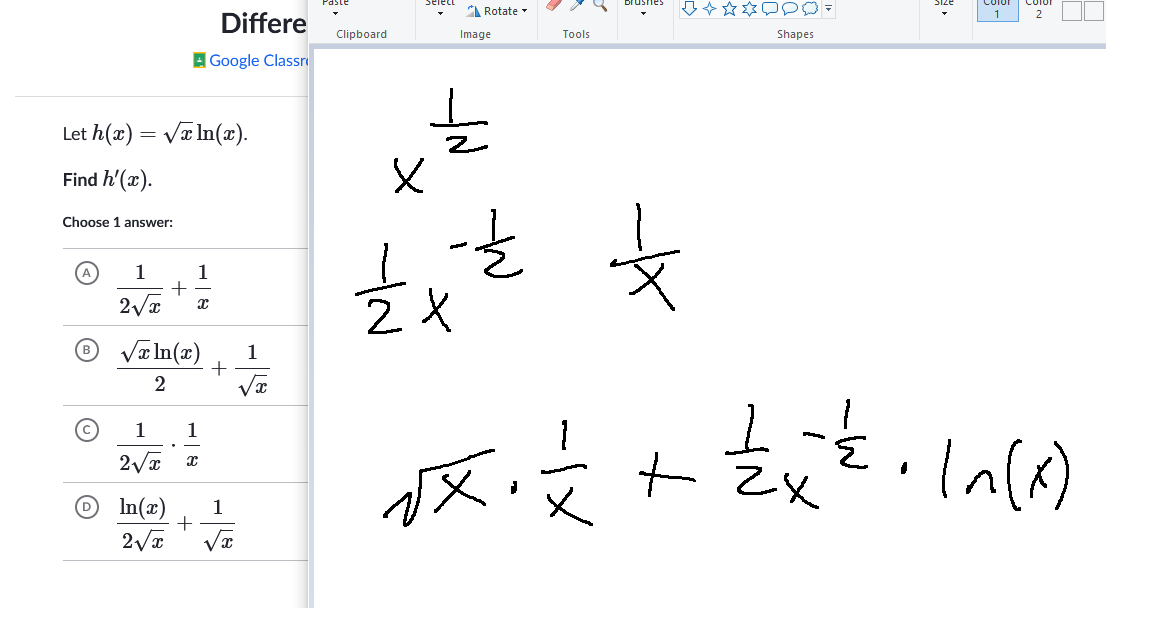
Task: Click the 'Image' group label
Action: point(475,34)
